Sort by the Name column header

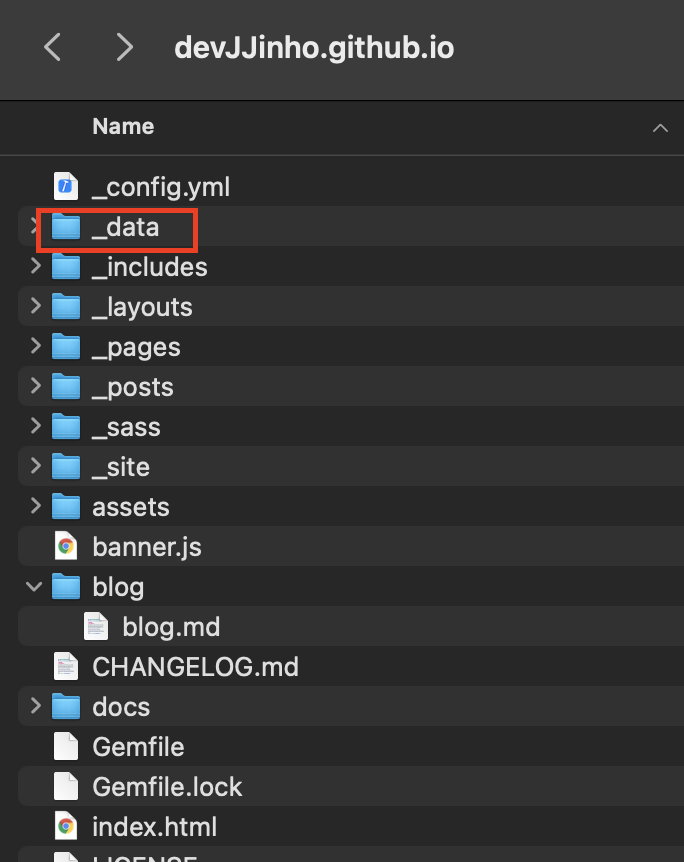[123, 126]
